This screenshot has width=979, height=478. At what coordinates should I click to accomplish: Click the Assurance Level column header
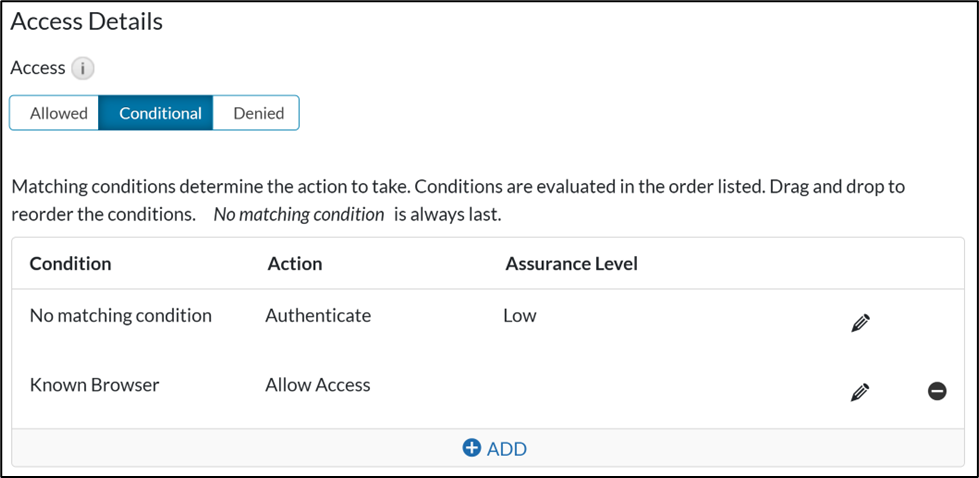[571, 264]
